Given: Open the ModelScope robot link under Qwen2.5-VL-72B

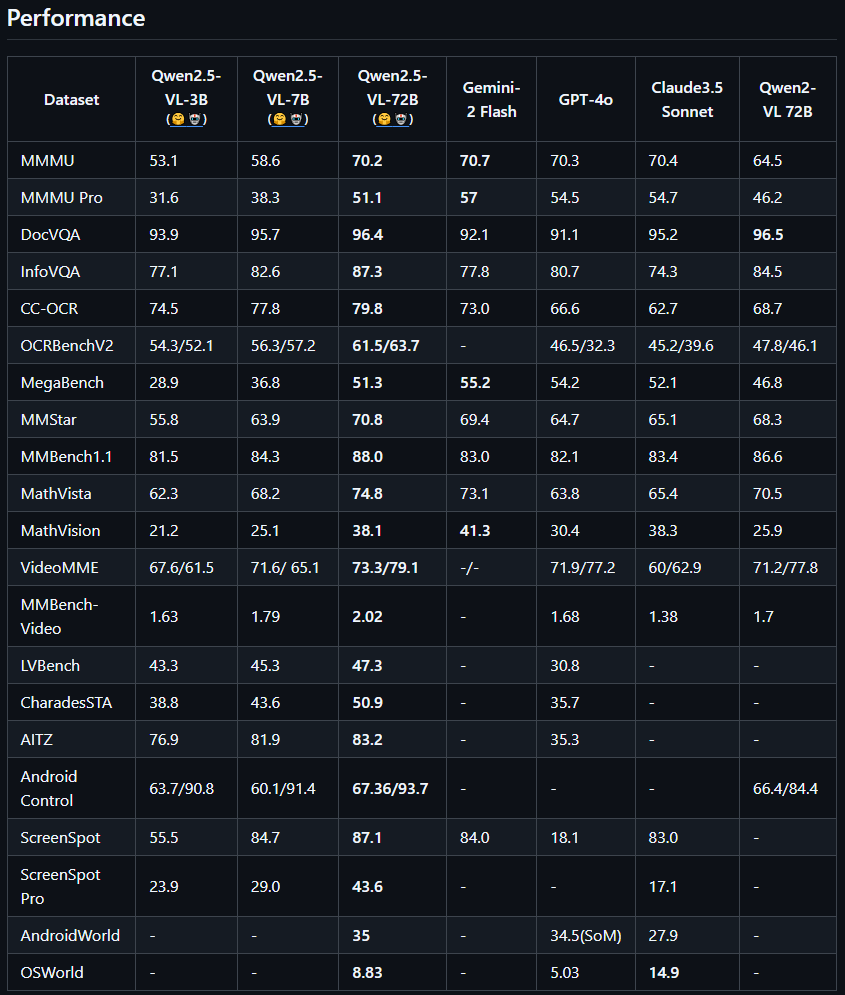Looking at the screenshot, I should 401,119.
